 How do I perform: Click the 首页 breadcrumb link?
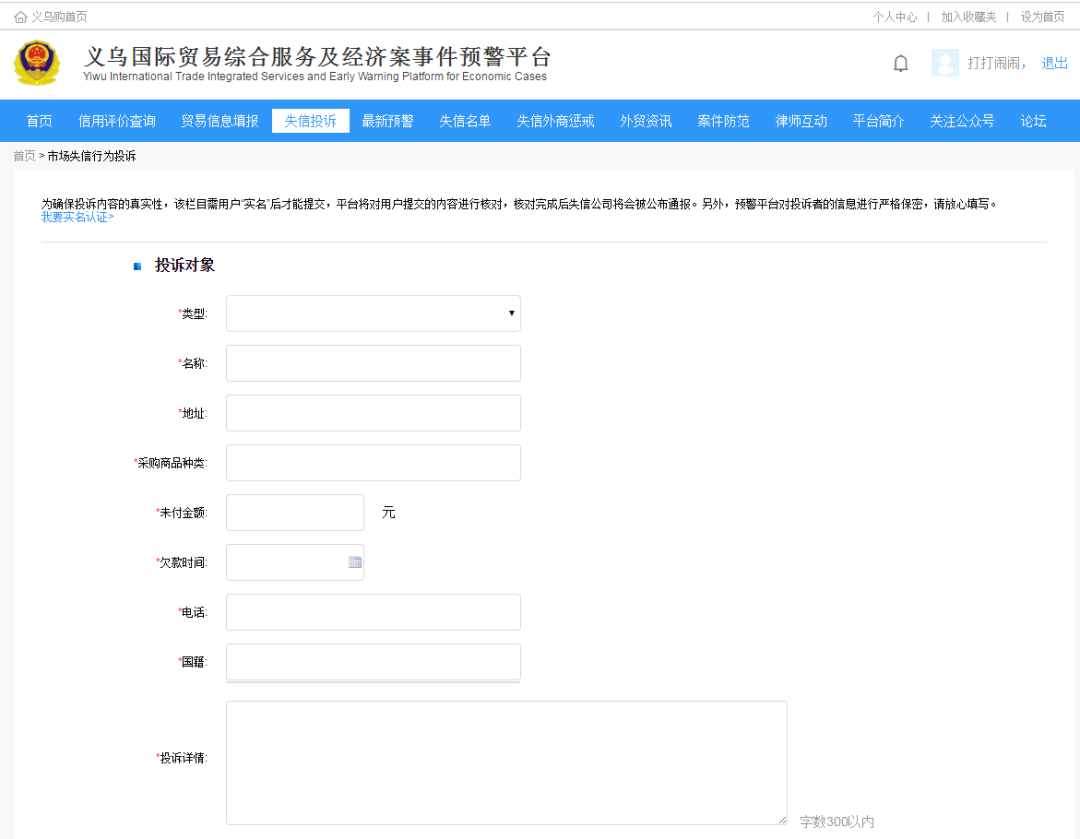24,156
